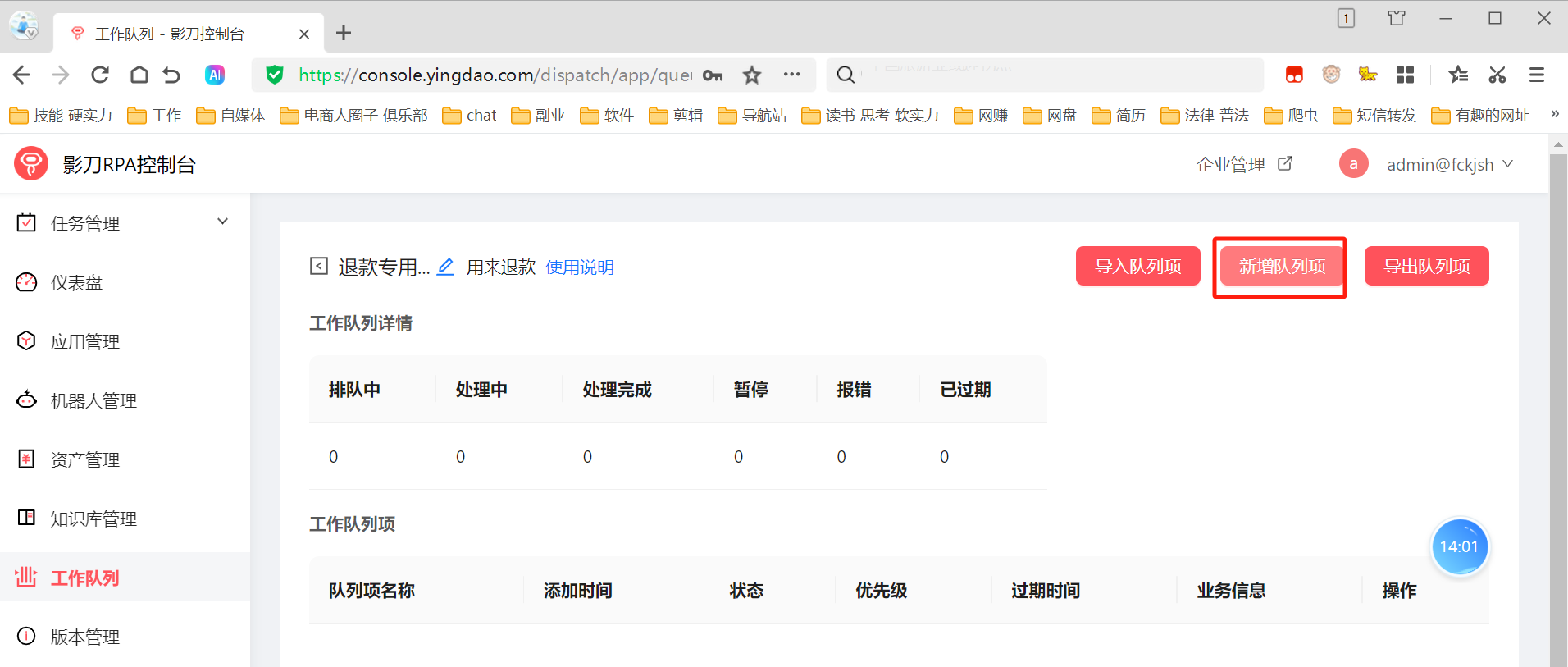Go back with the browser back arrow
Viewport: 1568px width, 667px height.
coord(21,75)
